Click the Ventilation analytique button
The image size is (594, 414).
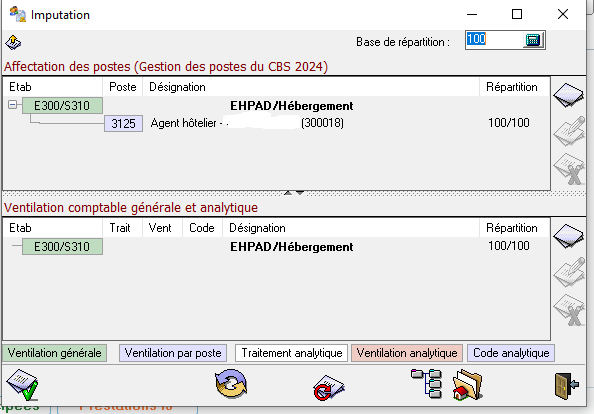point(407,353)
